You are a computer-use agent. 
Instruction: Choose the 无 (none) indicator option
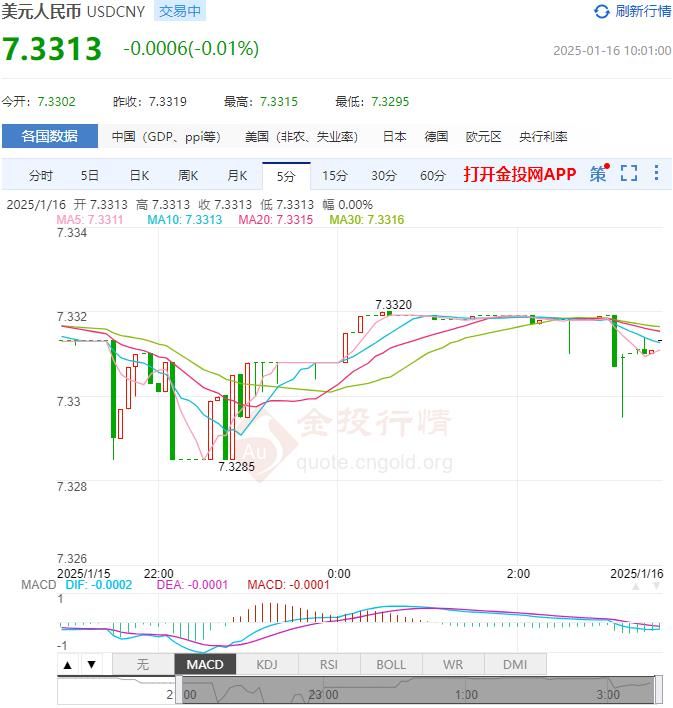click(x=142, y=664)
